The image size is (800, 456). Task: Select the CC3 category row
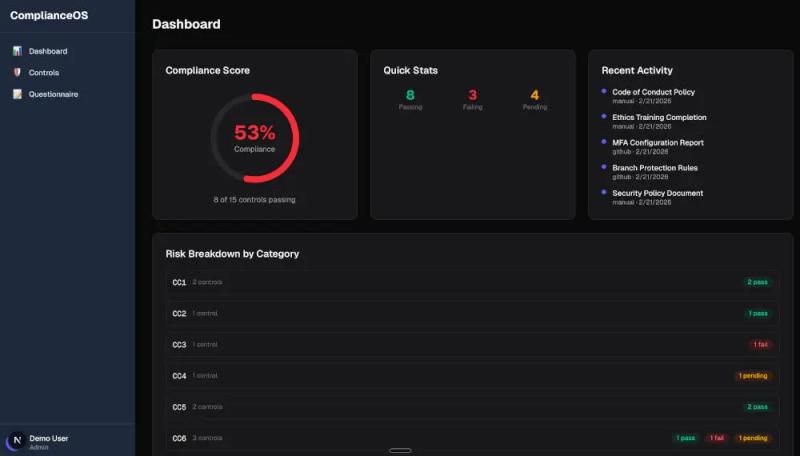[x=472, y=344]
